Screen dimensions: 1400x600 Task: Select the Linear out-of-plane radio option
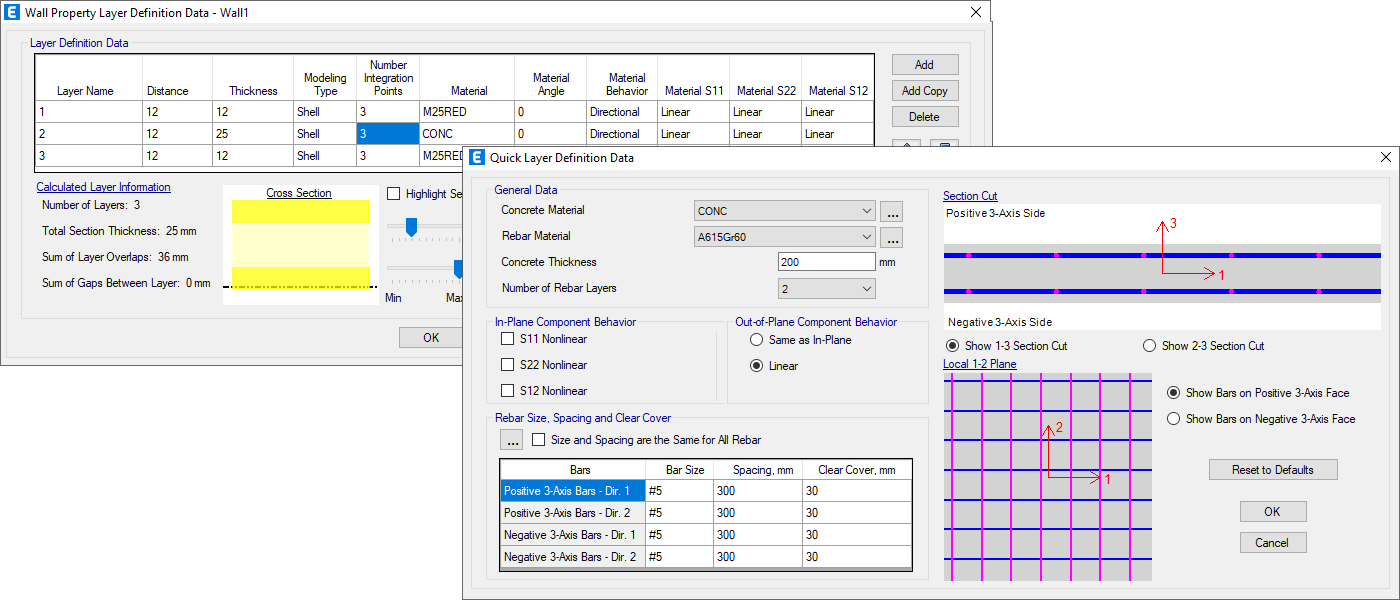pos(757,366)
